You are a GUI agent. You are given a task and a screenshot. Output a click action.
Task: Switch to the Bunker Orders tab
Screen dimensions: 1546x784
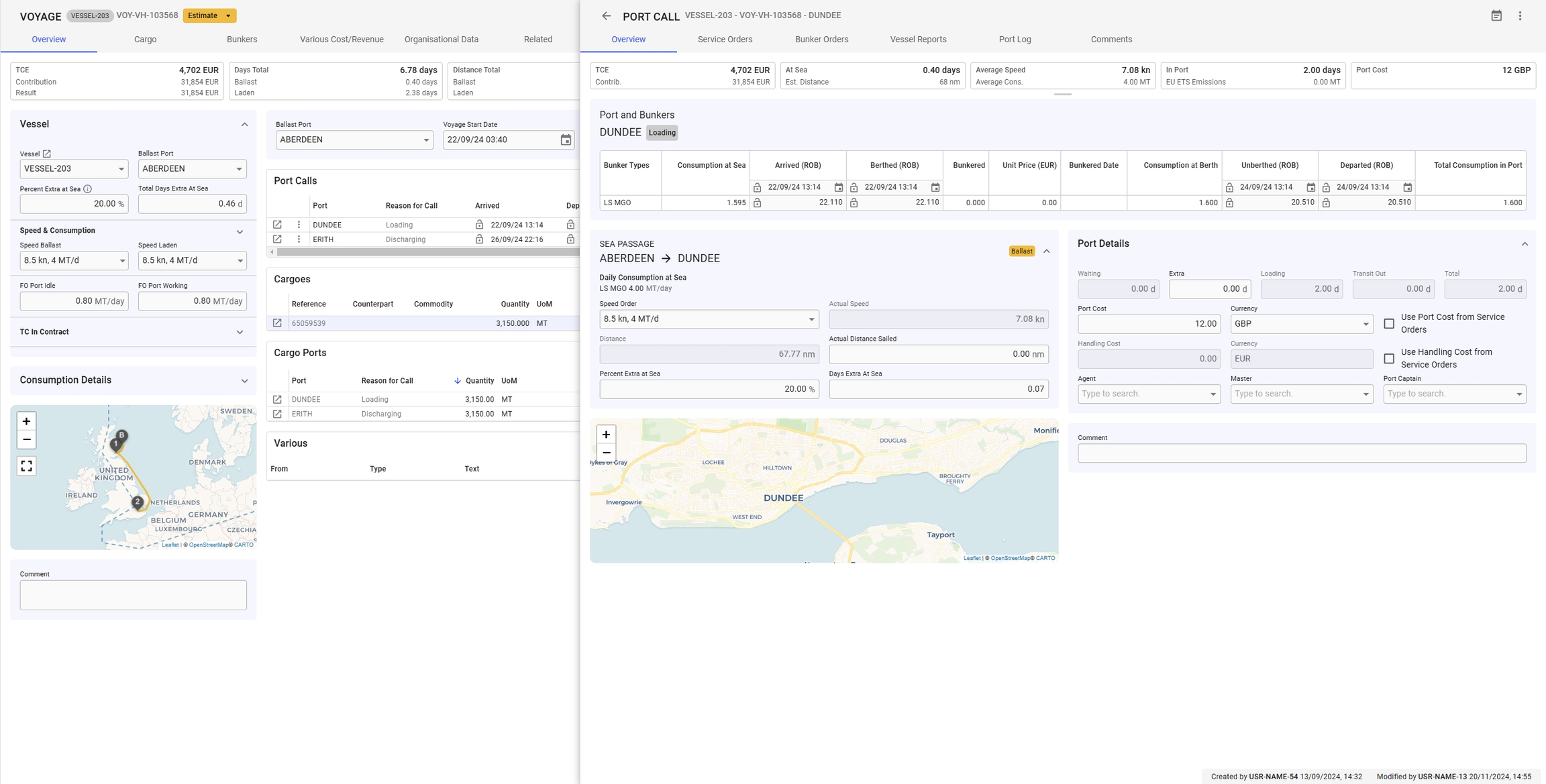tap(821, 40)
